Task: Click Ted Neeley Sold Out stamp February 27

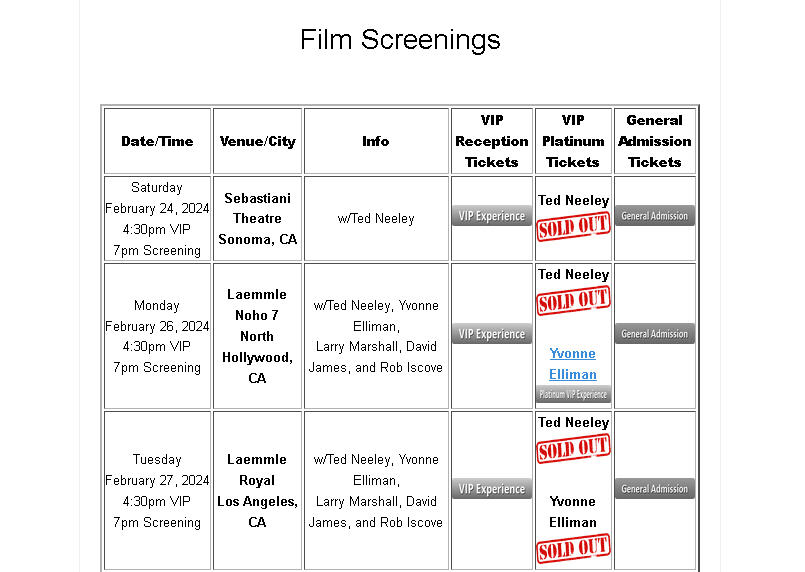Action: (573, 449)
